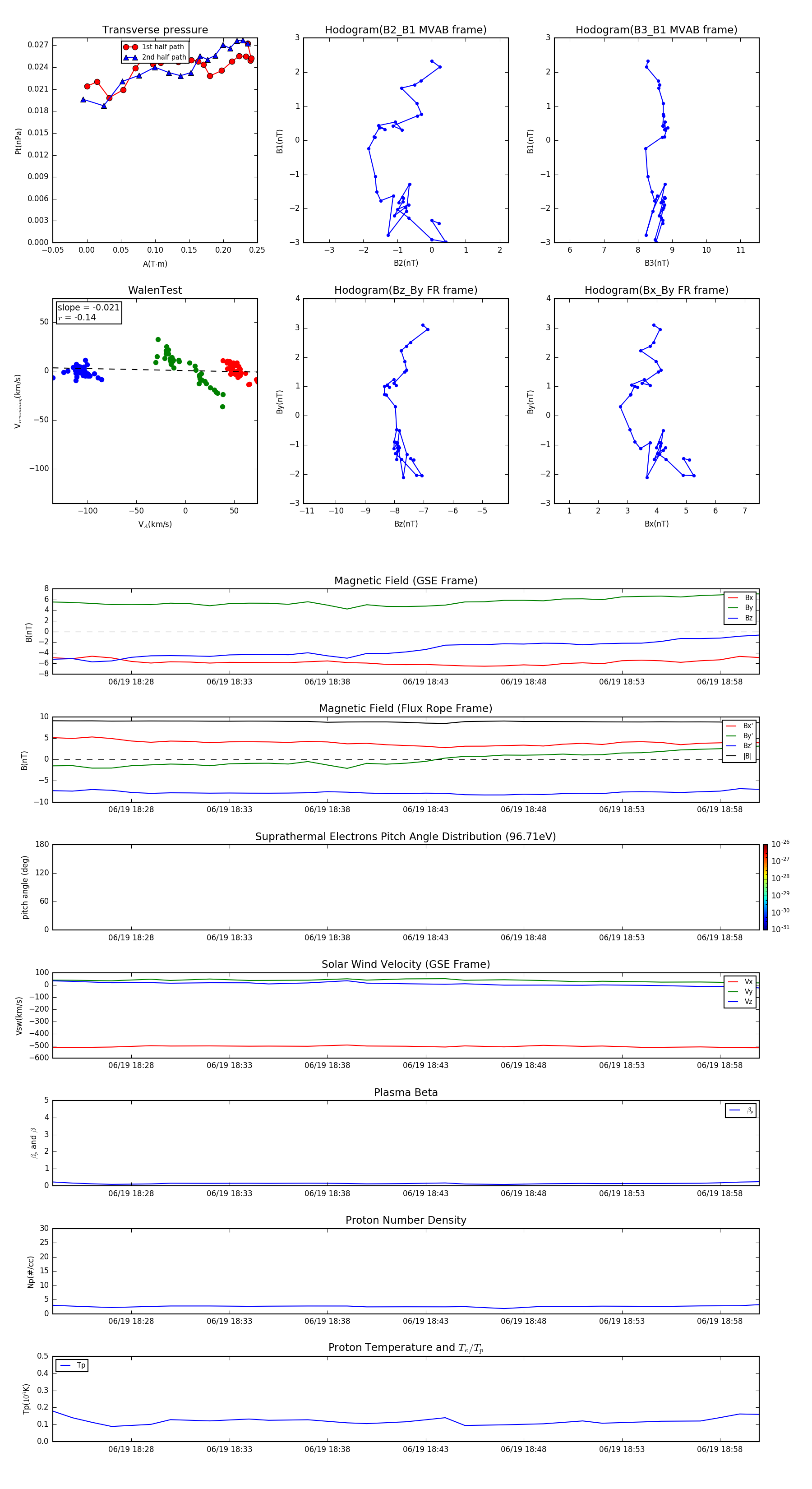Screen dimensions: 812x1489
Task: Click 'Bx' legend entry in GSE magnetic field plot
Action: (x=740, y=598)
